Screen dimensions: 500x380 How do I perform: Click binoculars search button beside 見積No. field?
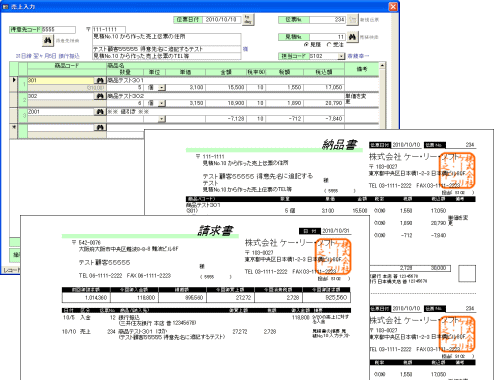[x=352, y=37]
